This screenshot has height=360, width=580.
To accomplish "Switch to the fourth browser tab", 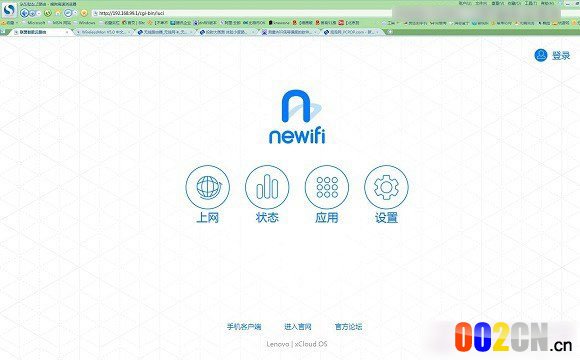I will [227, 32].
